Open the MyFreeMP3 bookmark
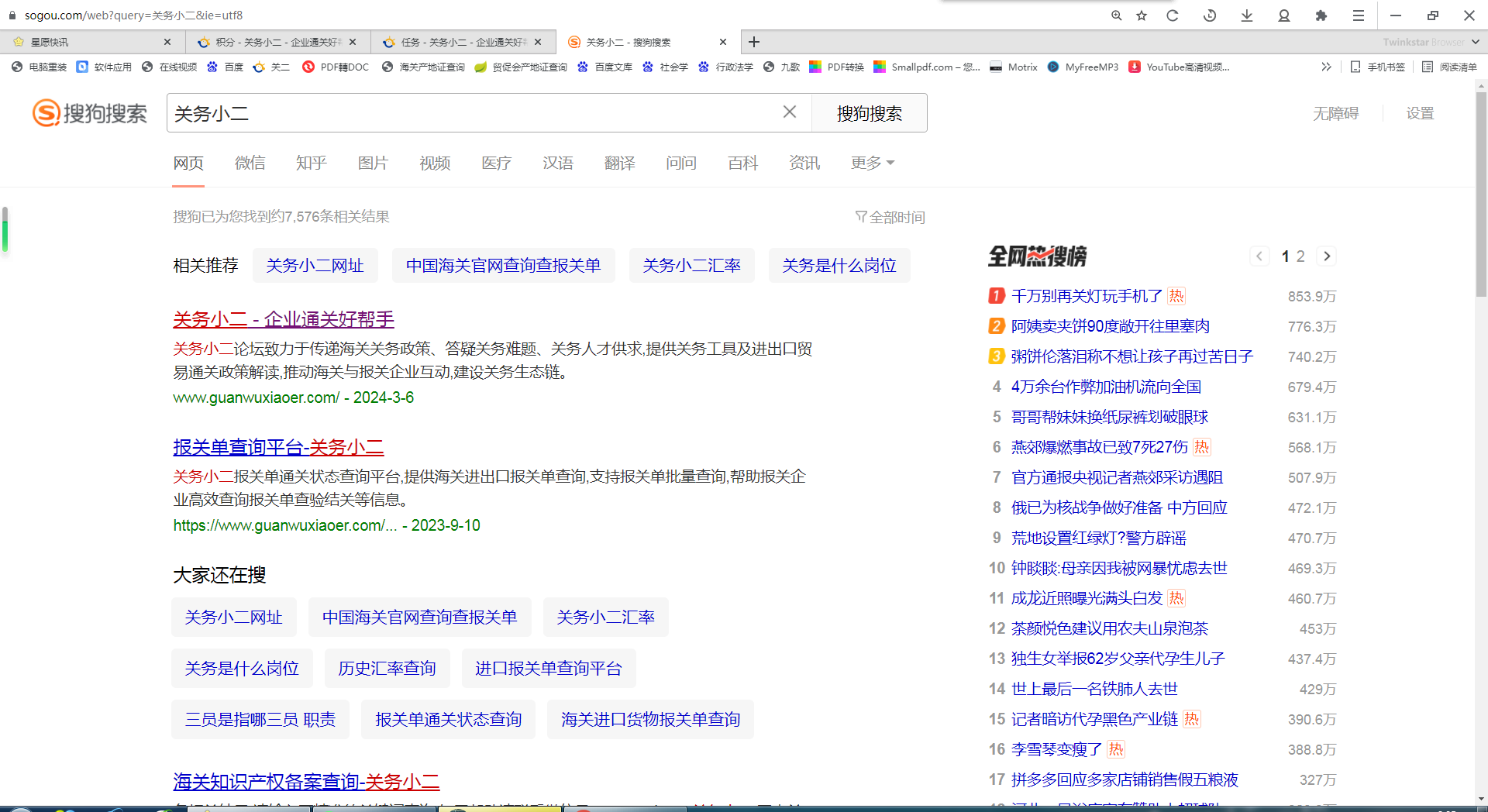Viewport: 1488px width, 812px height. (x=1083, y=67)
